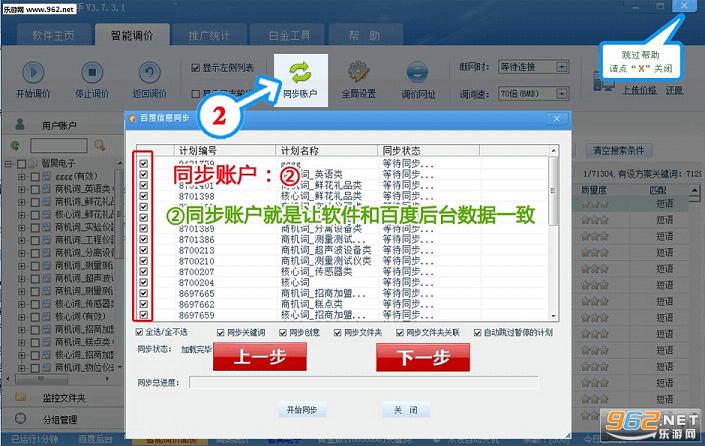This screenshot has width=705, height=446.
Task: Check the tree checkbox for 核心词(有效)
Action: [35, 317]
